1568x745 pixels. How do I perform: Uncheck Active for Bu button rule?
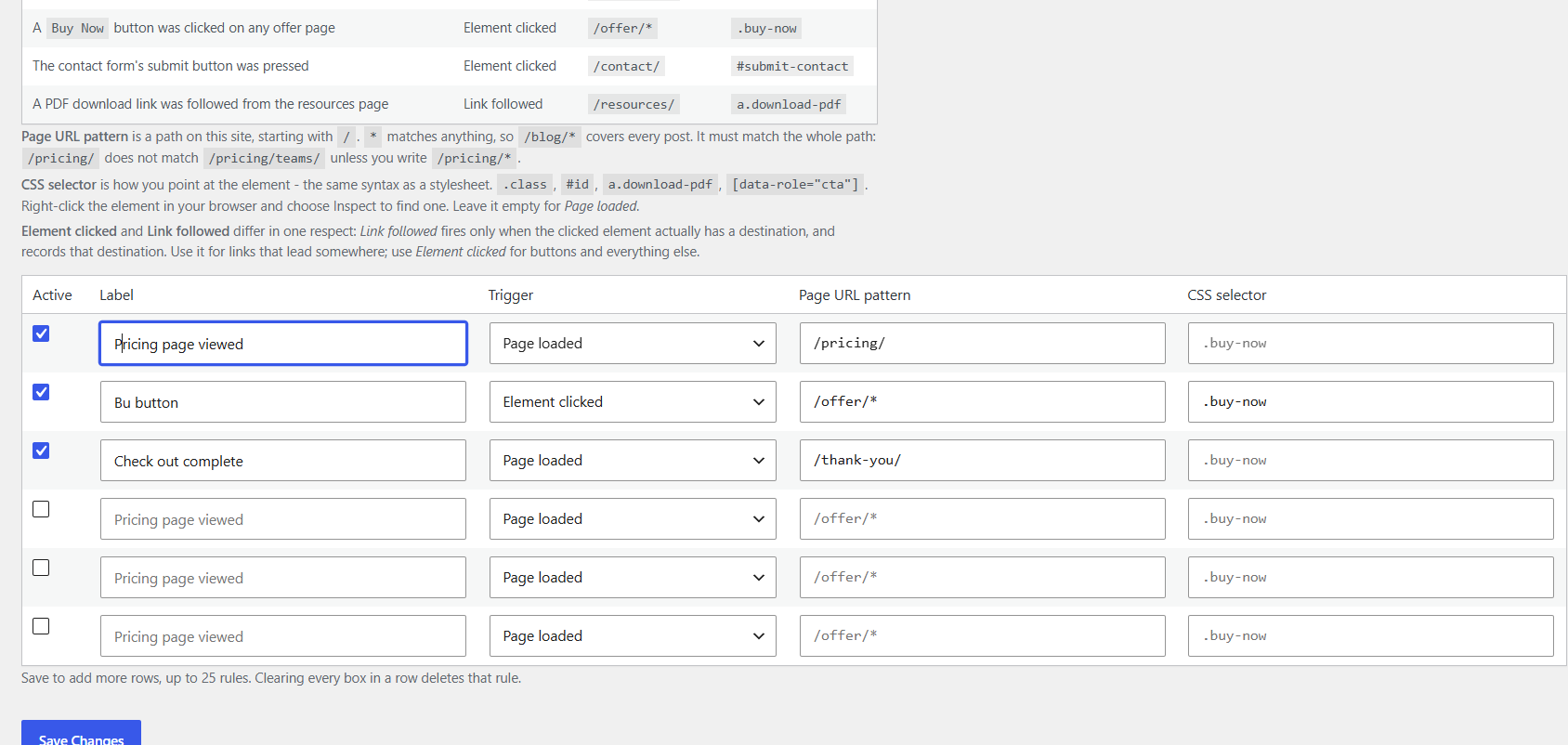point(41,392)
